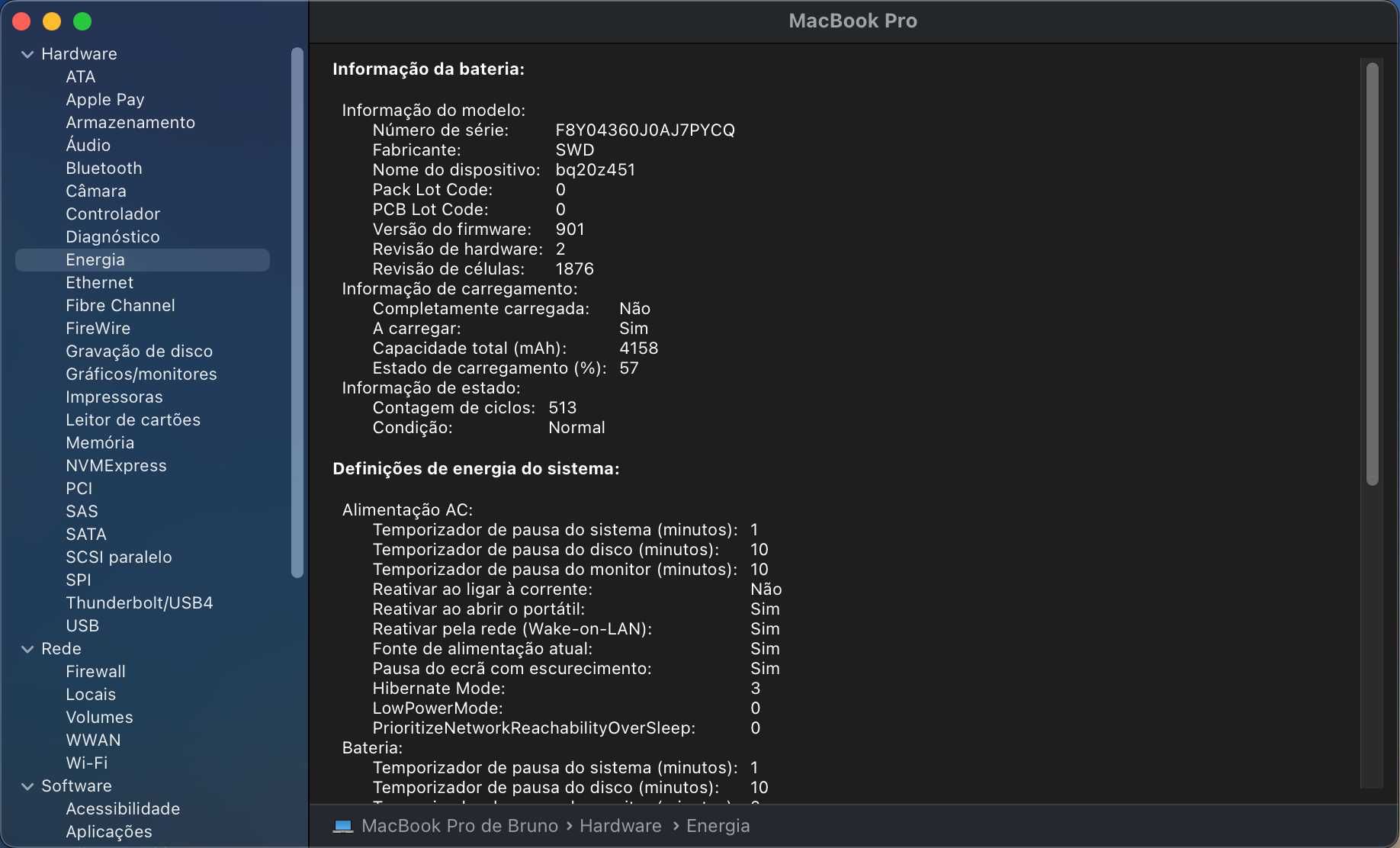
Task: Open the PCI entry
Action: [x=79, y=489]
